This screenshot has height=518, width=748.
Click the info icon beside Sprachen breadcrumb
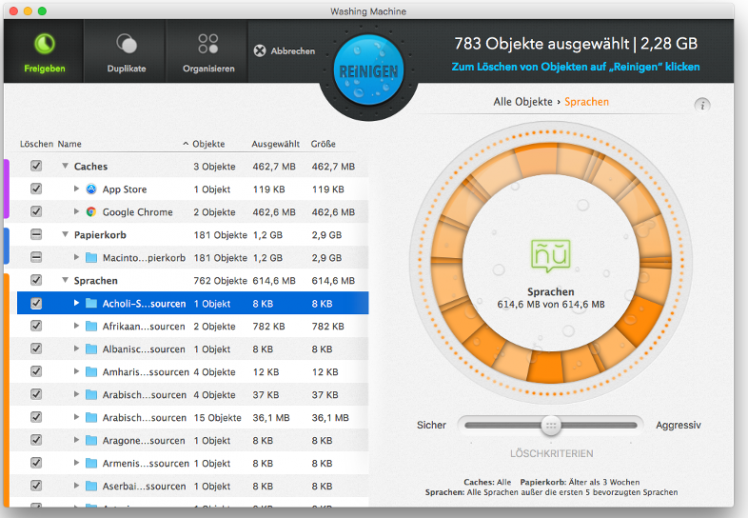click(x=702, y=105)
